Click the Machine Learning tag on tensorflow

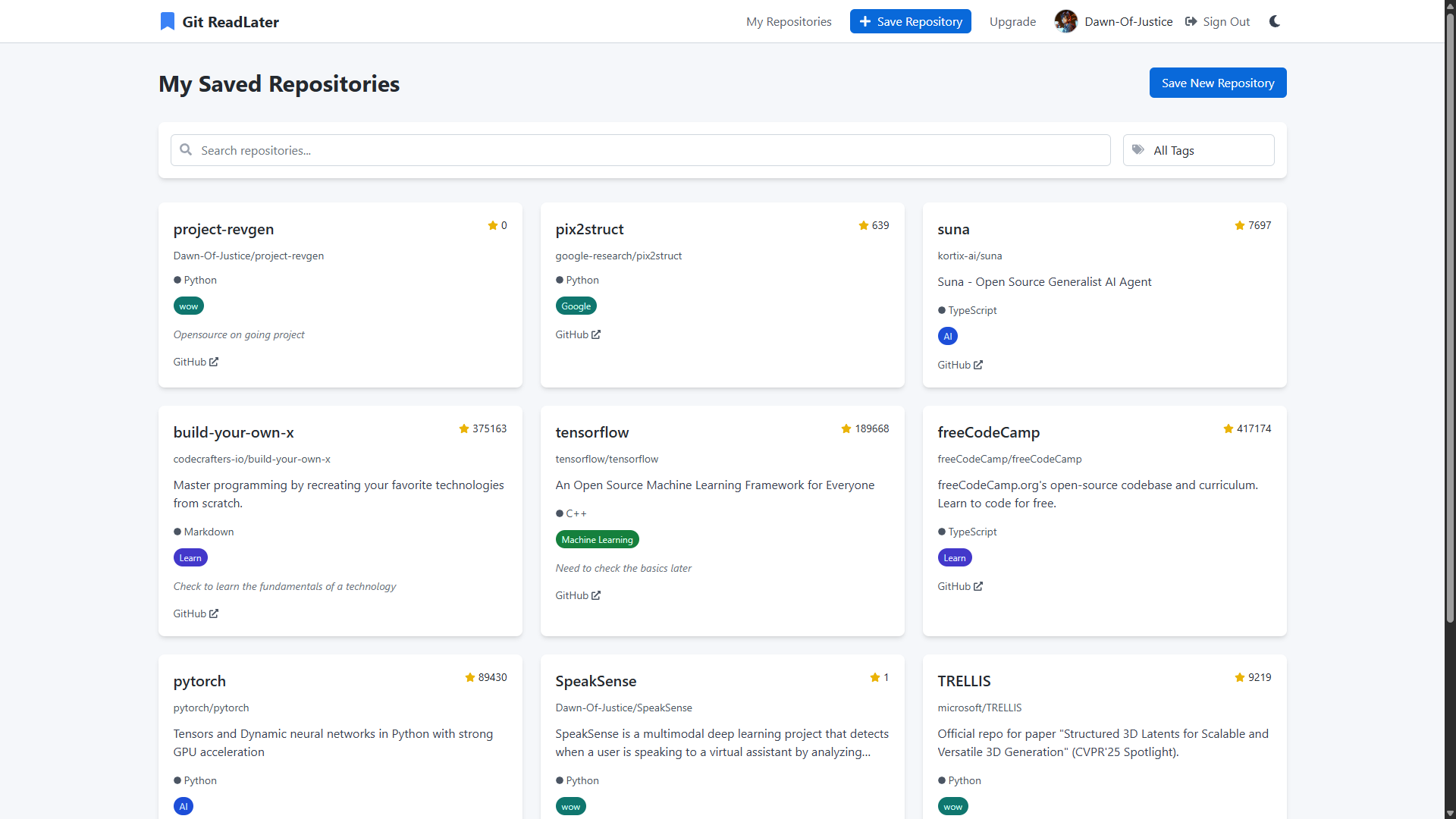(x=598, y=540)
